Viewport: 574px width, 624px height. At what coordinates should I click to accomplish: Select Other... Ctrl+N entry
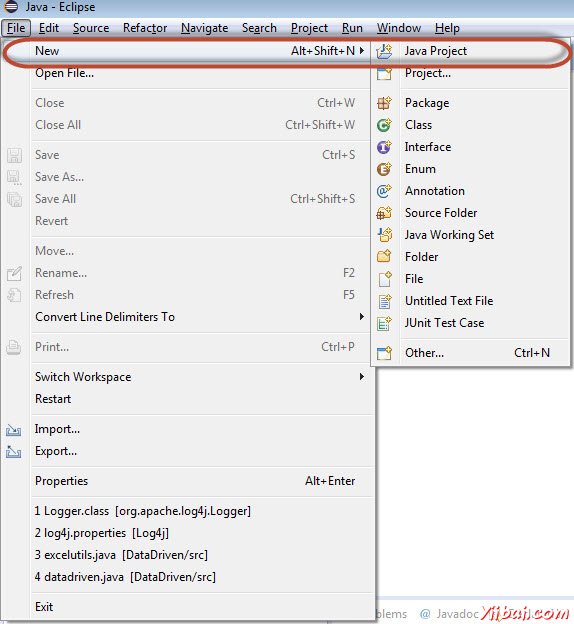(471, 353)
